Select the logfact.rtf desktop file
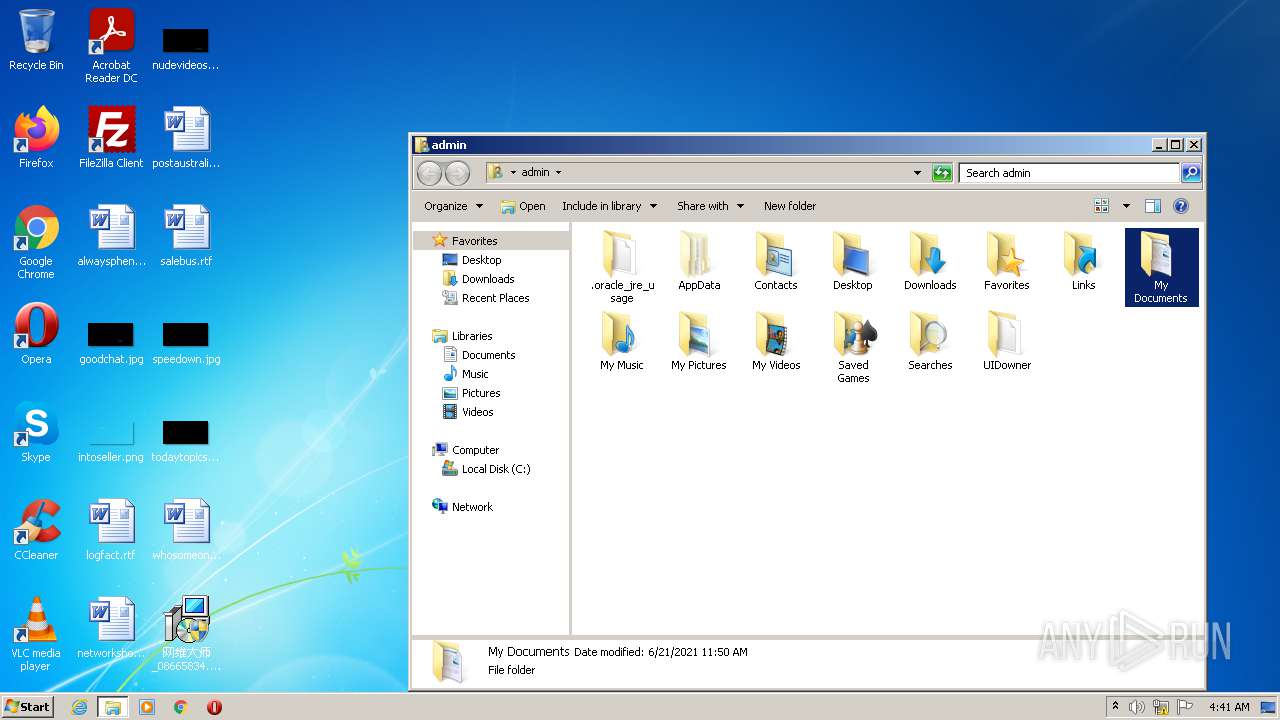 click(x=111, y=530)
